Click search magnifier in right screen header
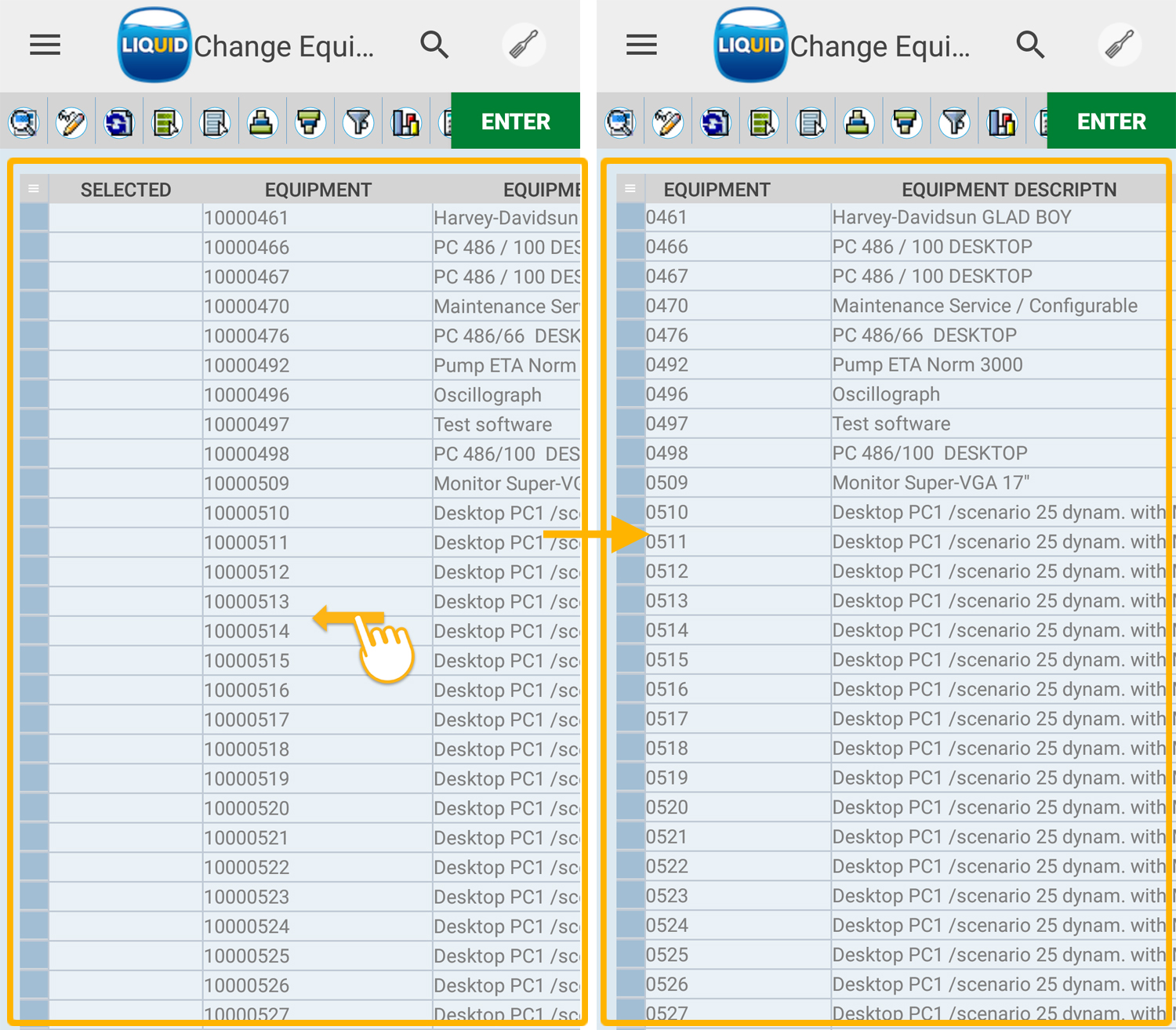1176x1030 pixels. pos(1030,45)
